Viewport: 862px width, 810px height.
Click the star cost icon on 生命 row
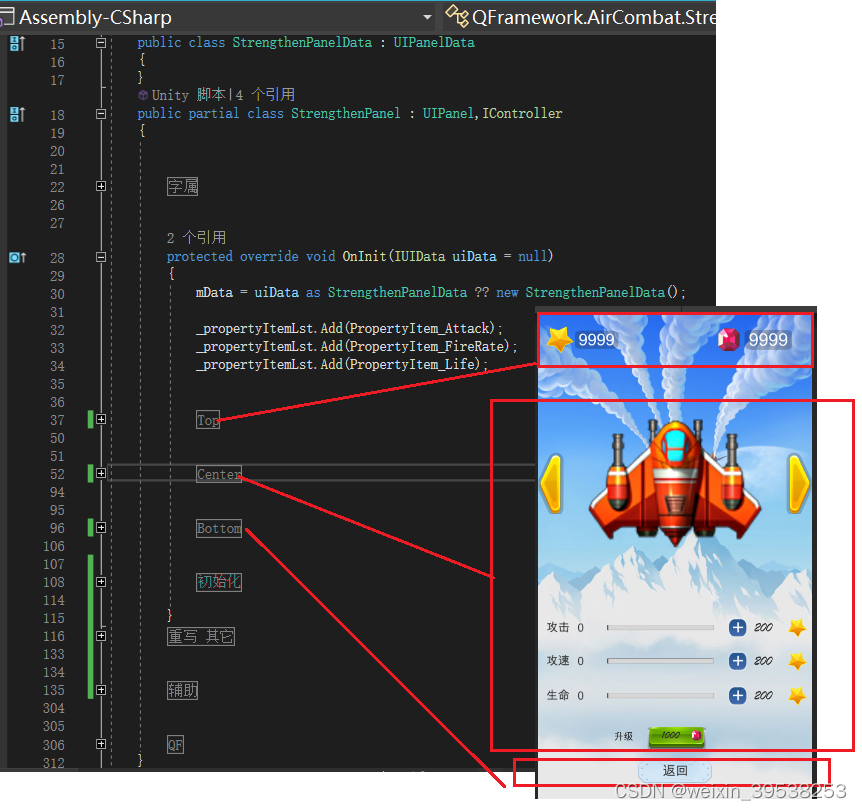pyautogui.click(x=797, y=696)
